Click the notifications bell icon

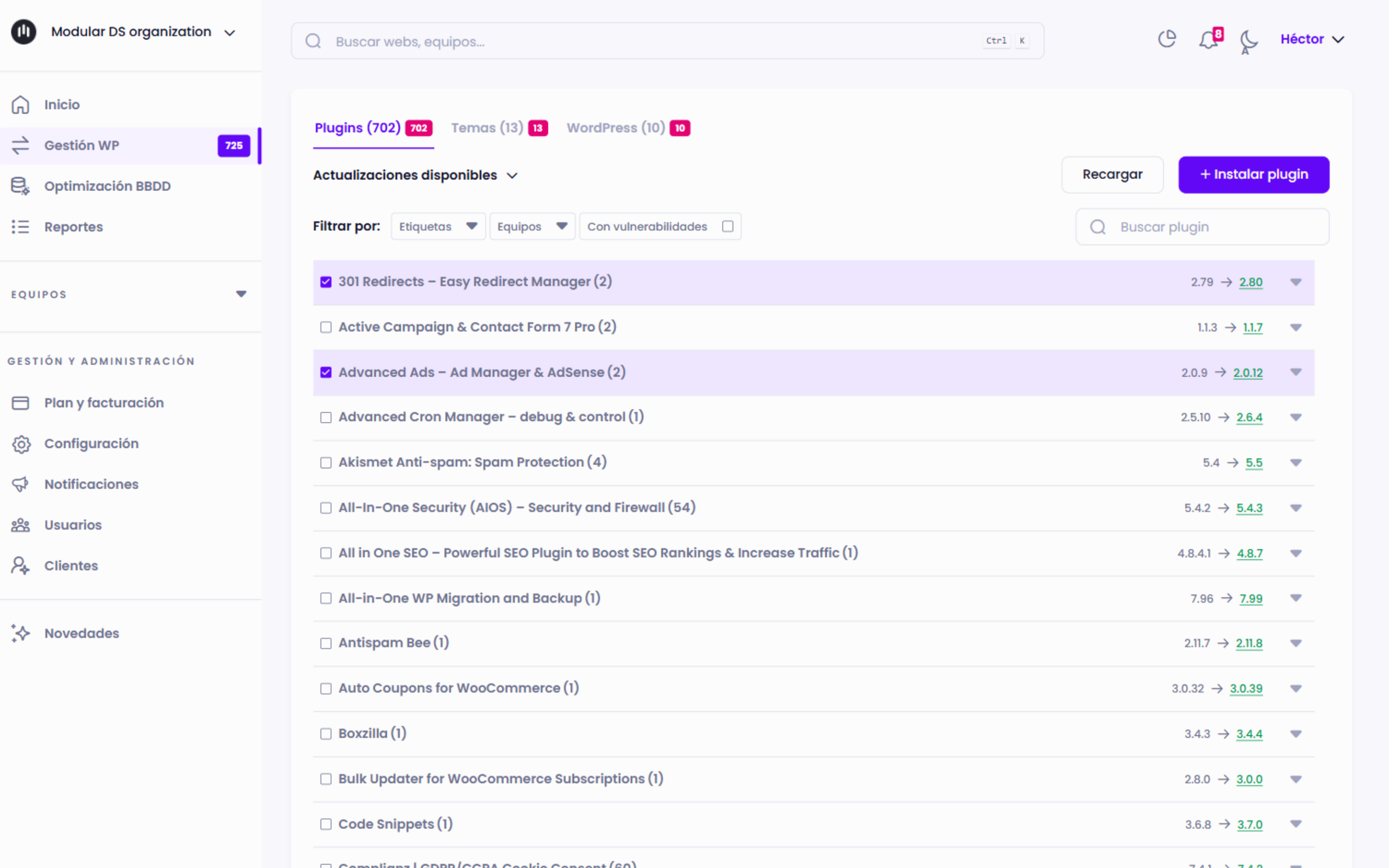click(x=1208, y=40)
